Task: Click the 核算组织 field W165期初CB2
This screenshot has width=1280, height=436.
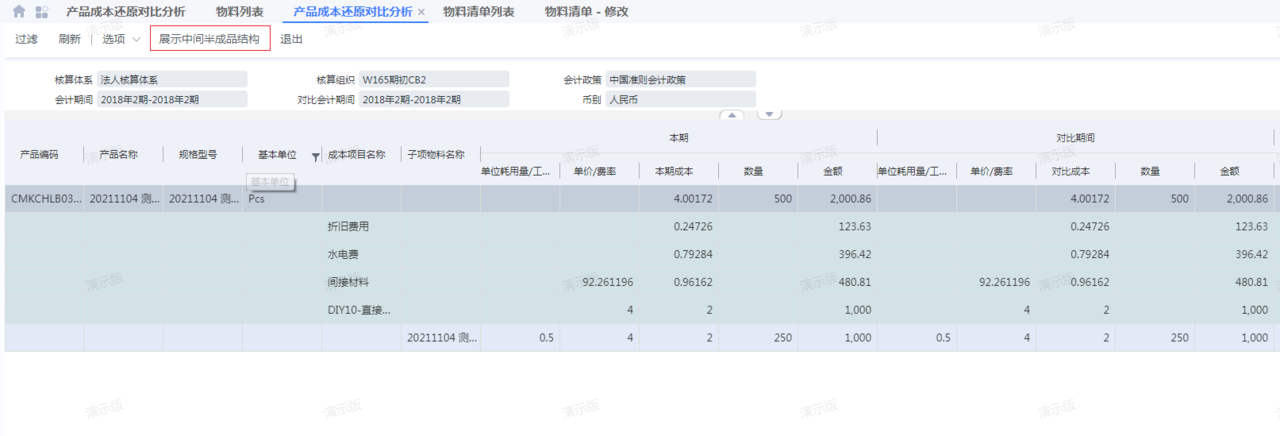Action: pyautogui.click(x=434, y=79)
